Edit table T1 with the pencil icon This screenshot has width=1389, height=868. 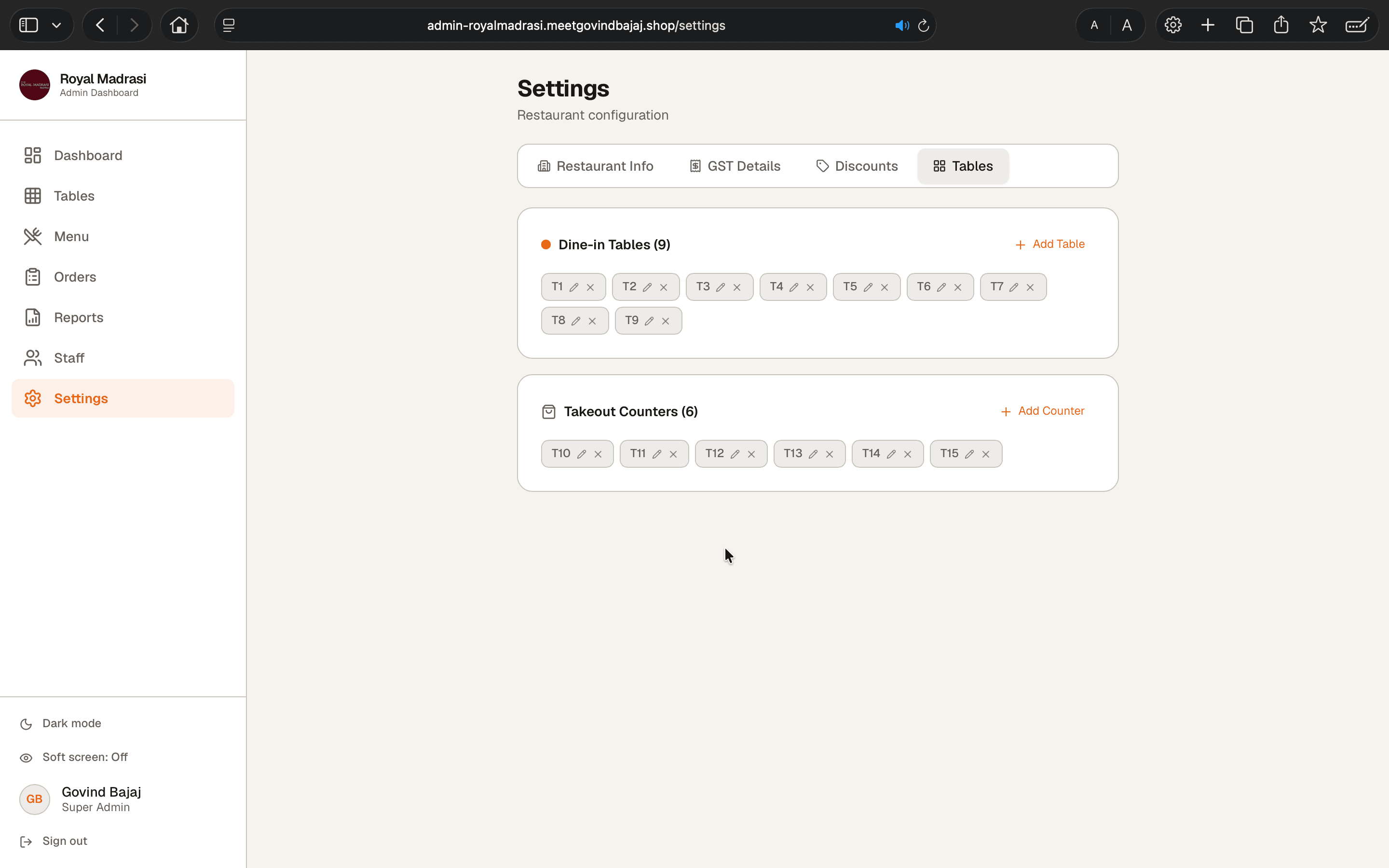[x=574, y=287]
